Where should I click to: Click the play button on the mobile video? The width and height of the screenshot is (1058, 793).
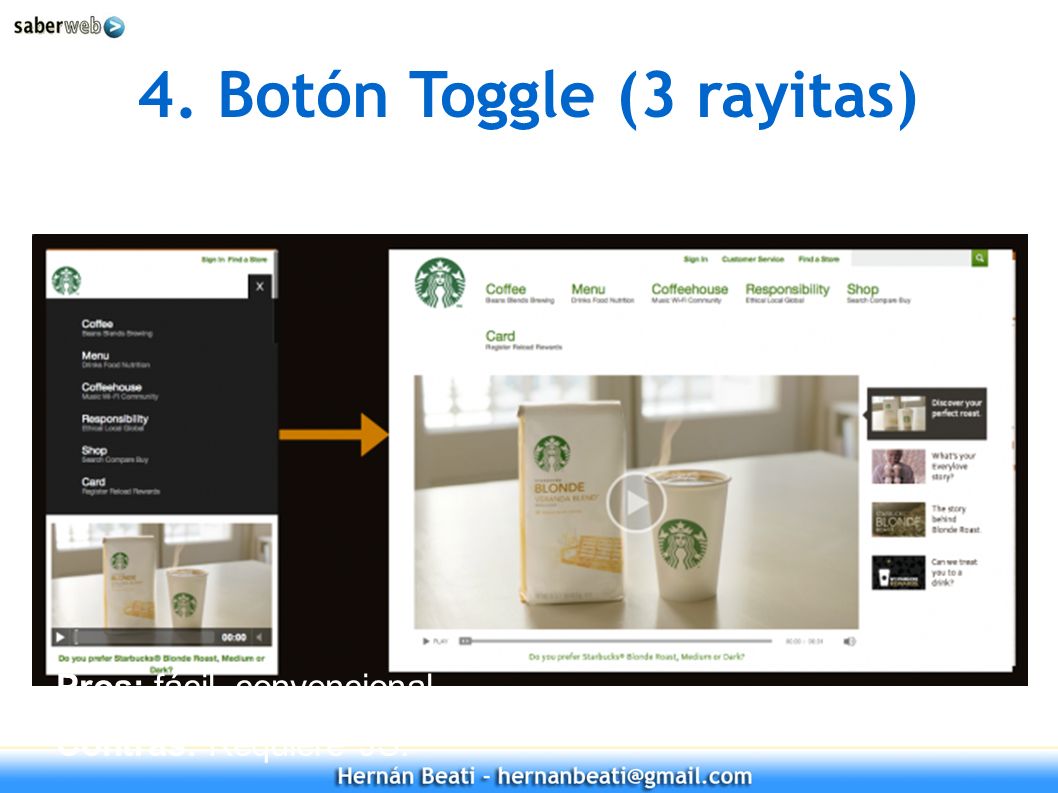pos(60,637)
